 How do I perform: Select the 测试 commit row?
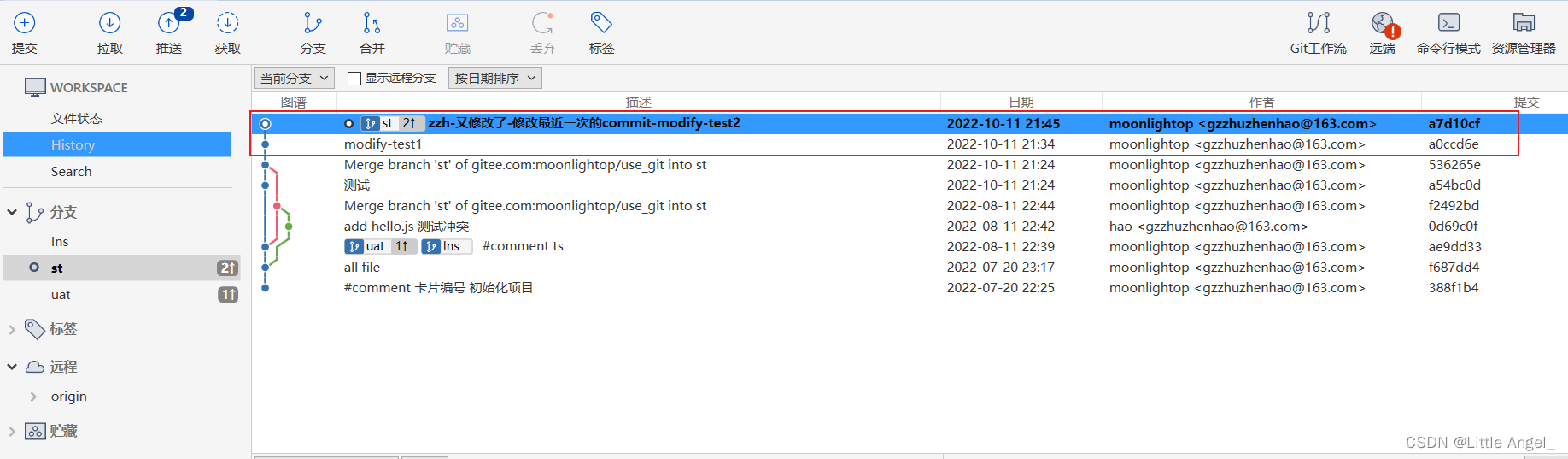(x=910, y=185)
